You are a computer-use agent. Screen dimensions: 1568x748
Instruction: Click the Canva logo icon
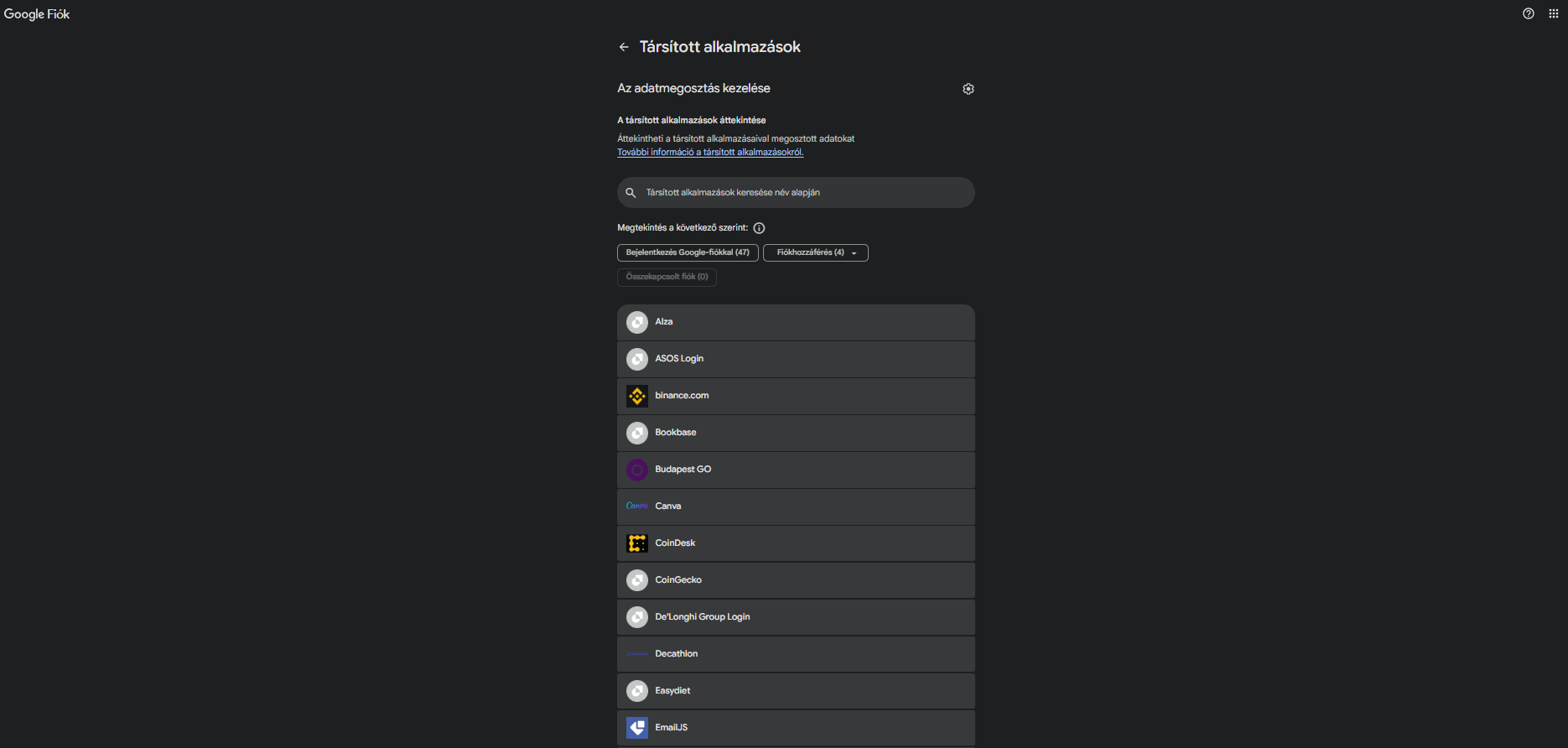point(637,506)
